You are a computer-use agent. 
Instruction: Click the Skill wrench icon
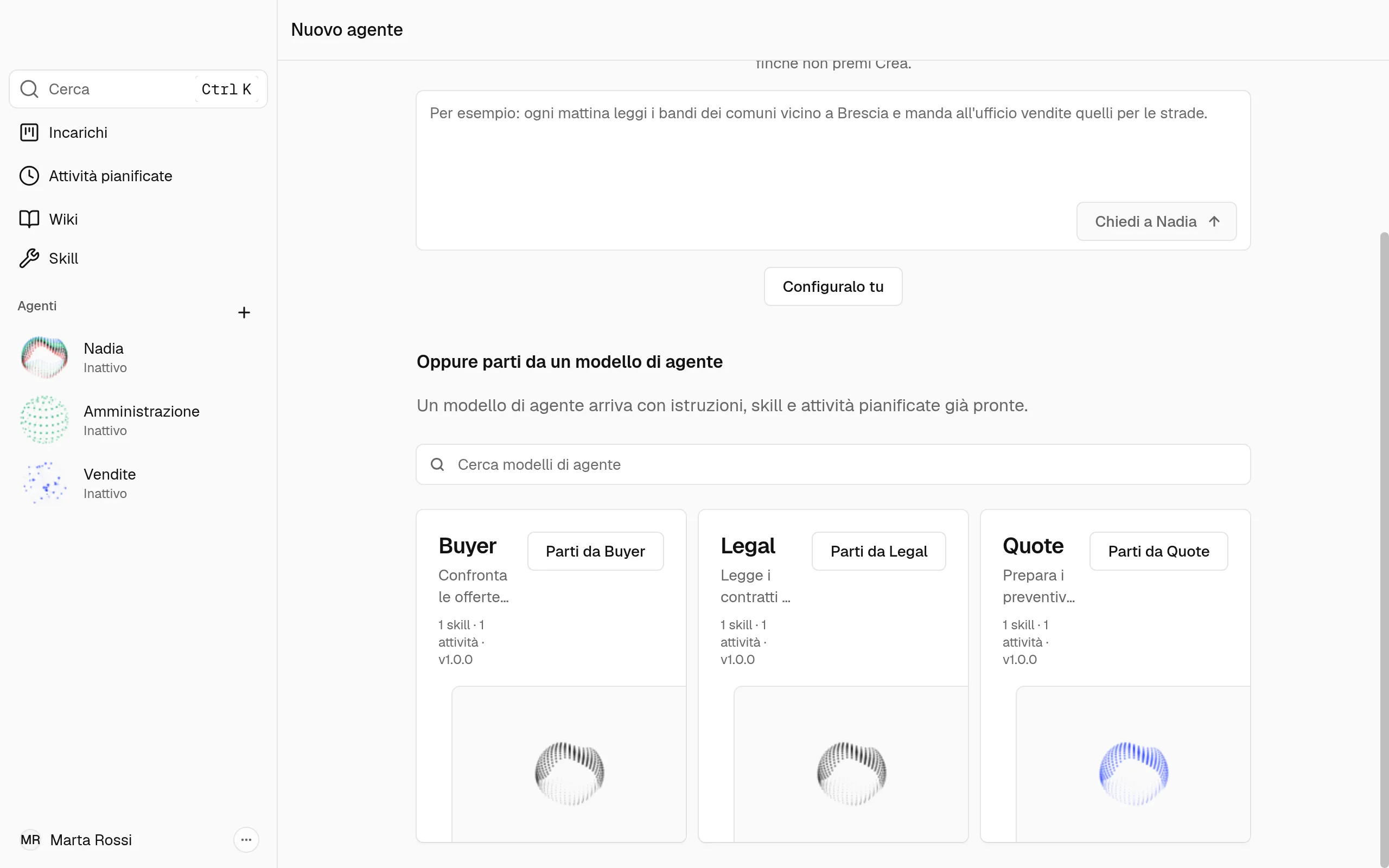tap(29, 258)
